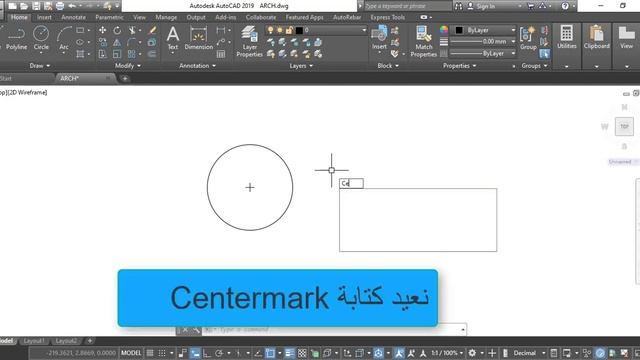640x360 pixels.
Task: Toggle snap mode dots icon
Action: [162, 353]
